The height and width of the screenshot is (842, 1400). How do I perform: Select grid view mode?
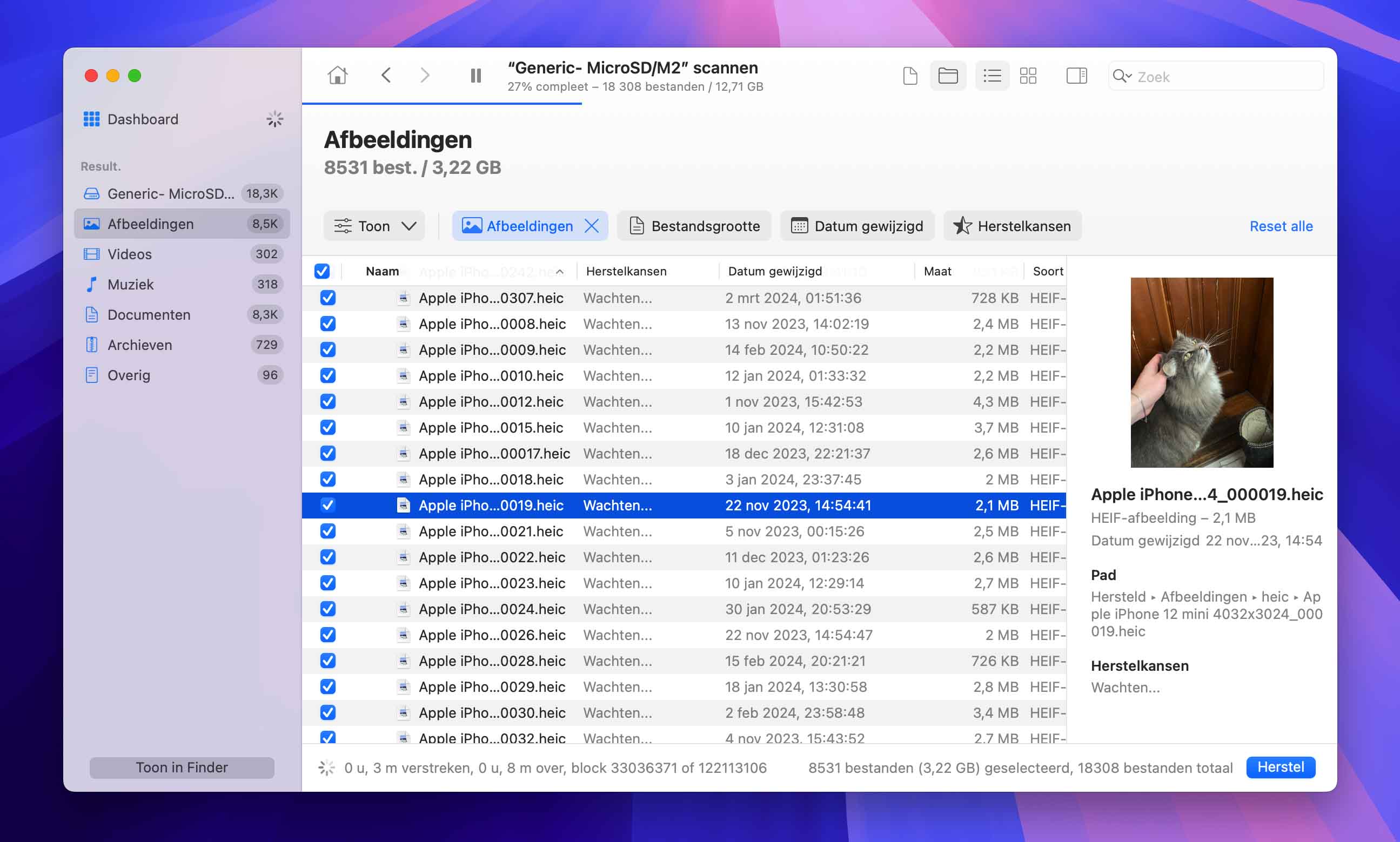click(x=1028, y=76)
